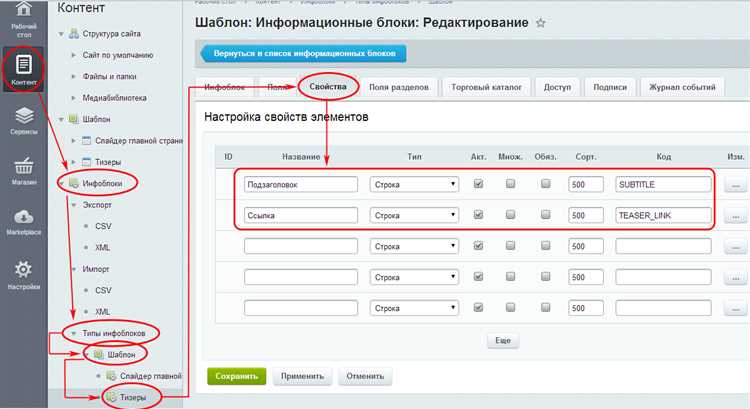Open type dropdown for Ссылка property
Screen dimensions: 750x409
(x=414, y=216)
